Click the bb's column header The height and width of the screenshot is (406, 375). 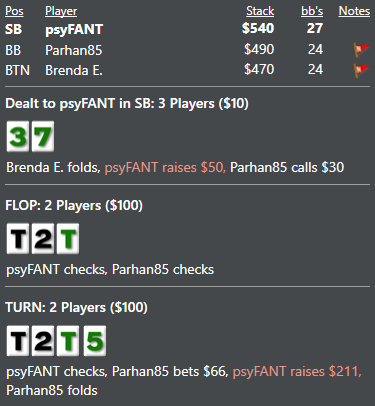(x=312, y=11)
